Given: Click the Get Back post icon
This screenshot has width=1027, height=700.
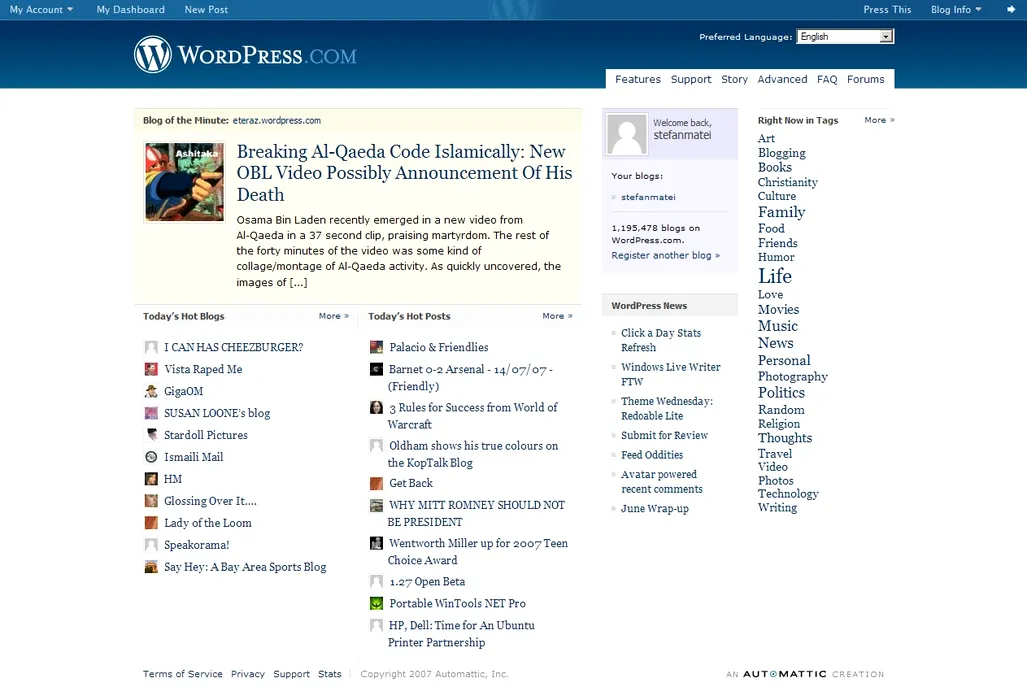Looking at the screenshot, I should [377, 483].
